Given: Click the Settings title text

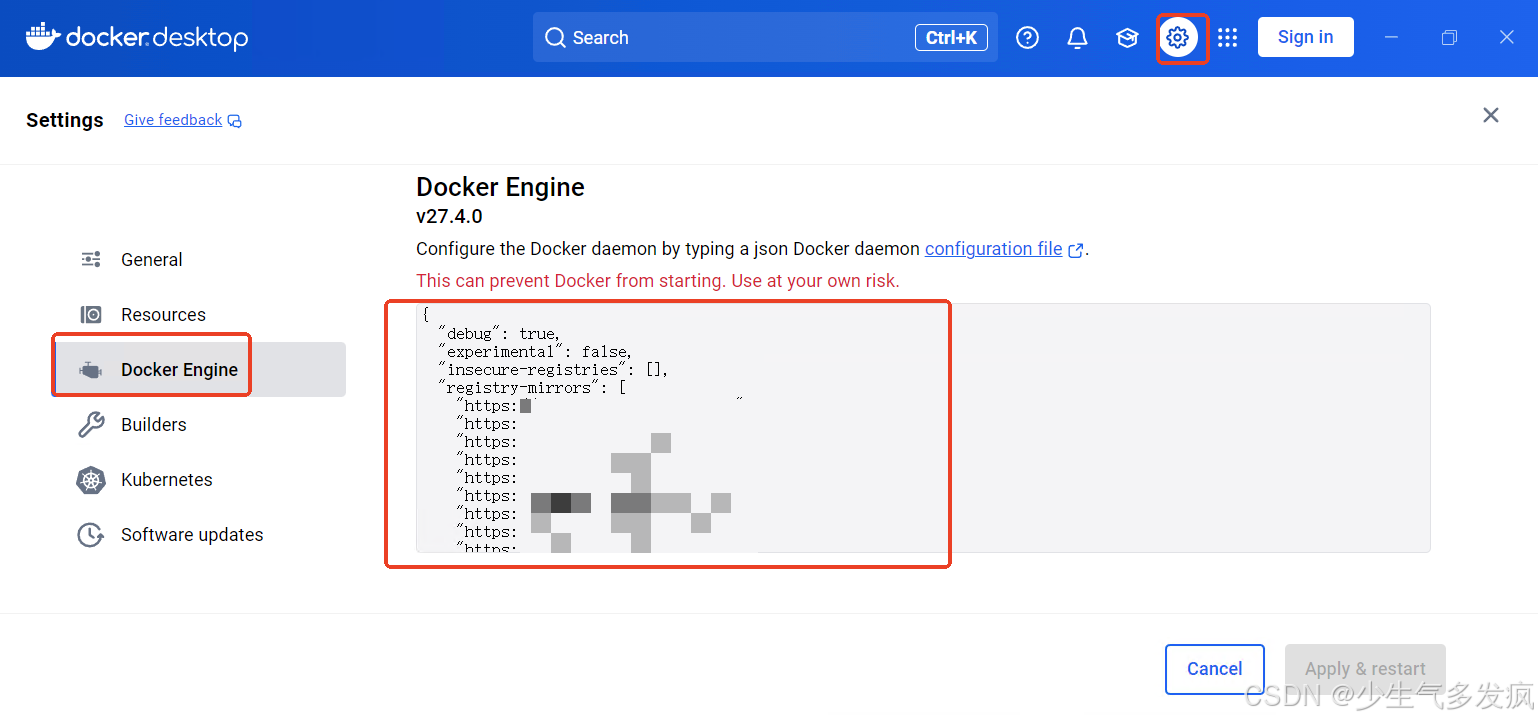Looking at the screenshot, I should coord(65,120).
